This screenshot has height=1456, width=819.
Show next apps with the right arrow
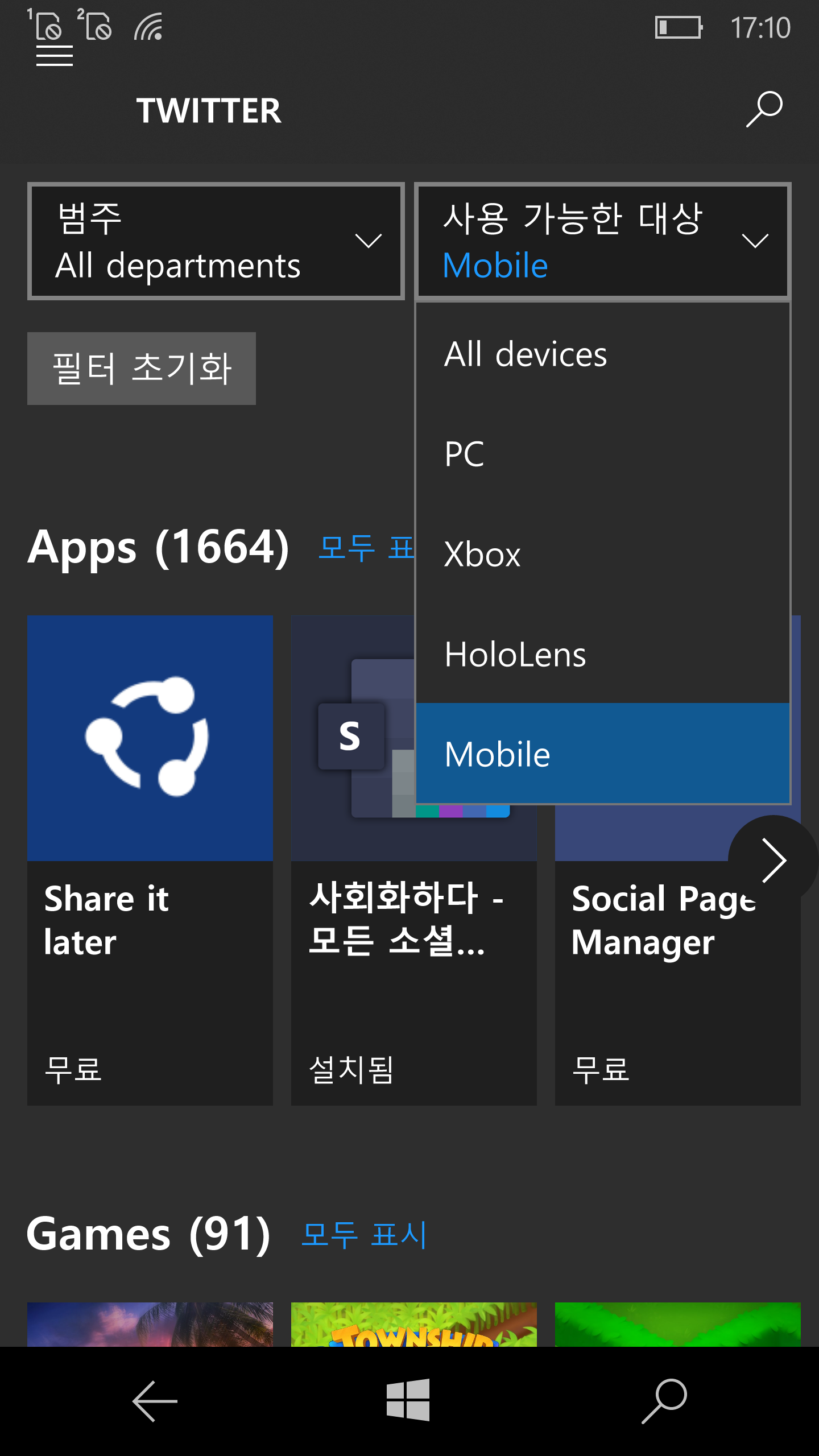(x=773, y=860)
